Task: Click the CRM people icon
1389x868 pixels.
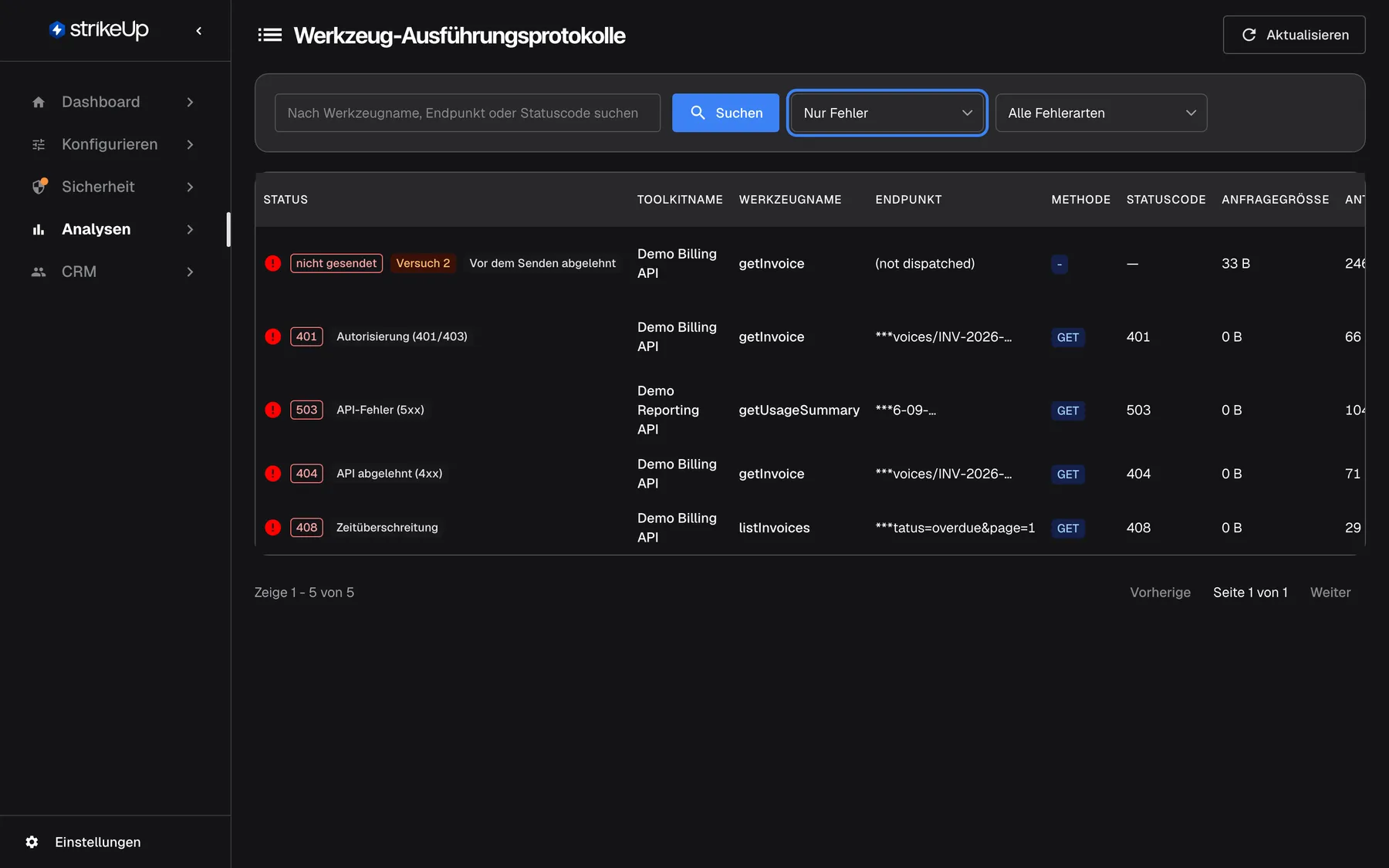Action: [x=39, y=272]
